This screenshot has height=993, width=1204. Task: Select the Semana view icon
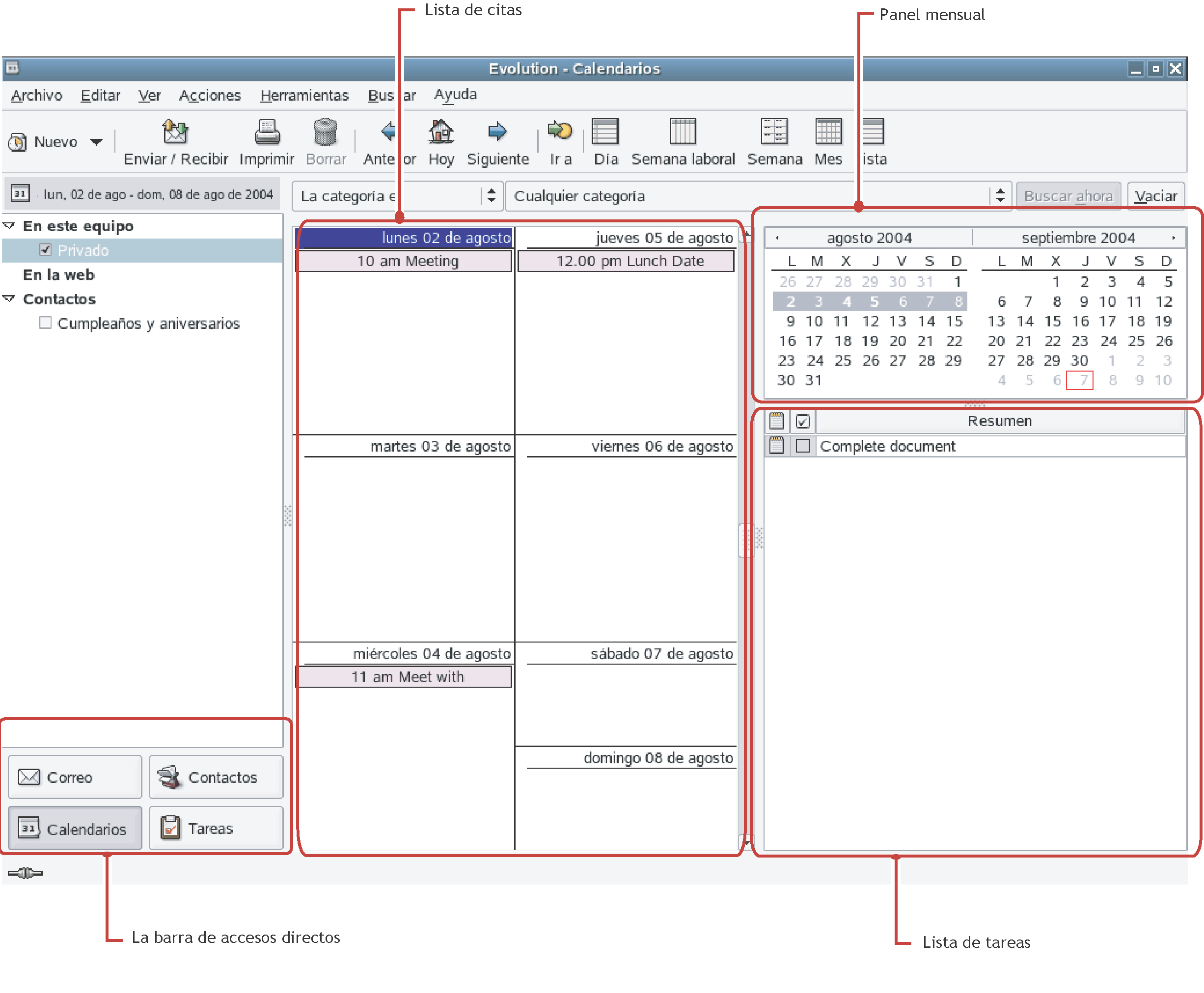pos(774,132)
